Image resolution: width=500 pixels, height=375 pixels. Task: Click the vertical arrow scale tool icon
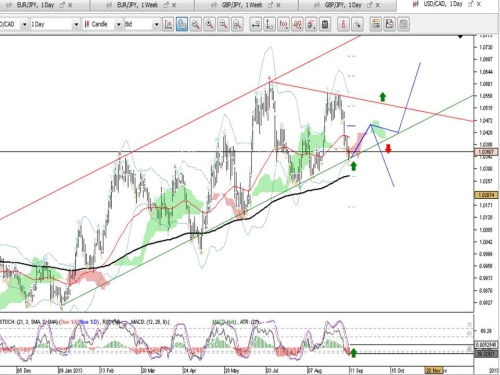point(269,24)
